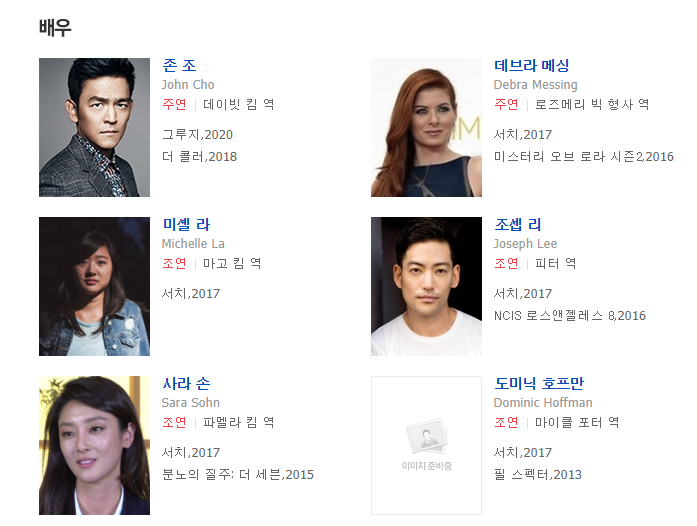Click the 도미닉 호프만 actor name link
Image resolution: width=697 pixels, height=526 pixels.
point(539,383)
